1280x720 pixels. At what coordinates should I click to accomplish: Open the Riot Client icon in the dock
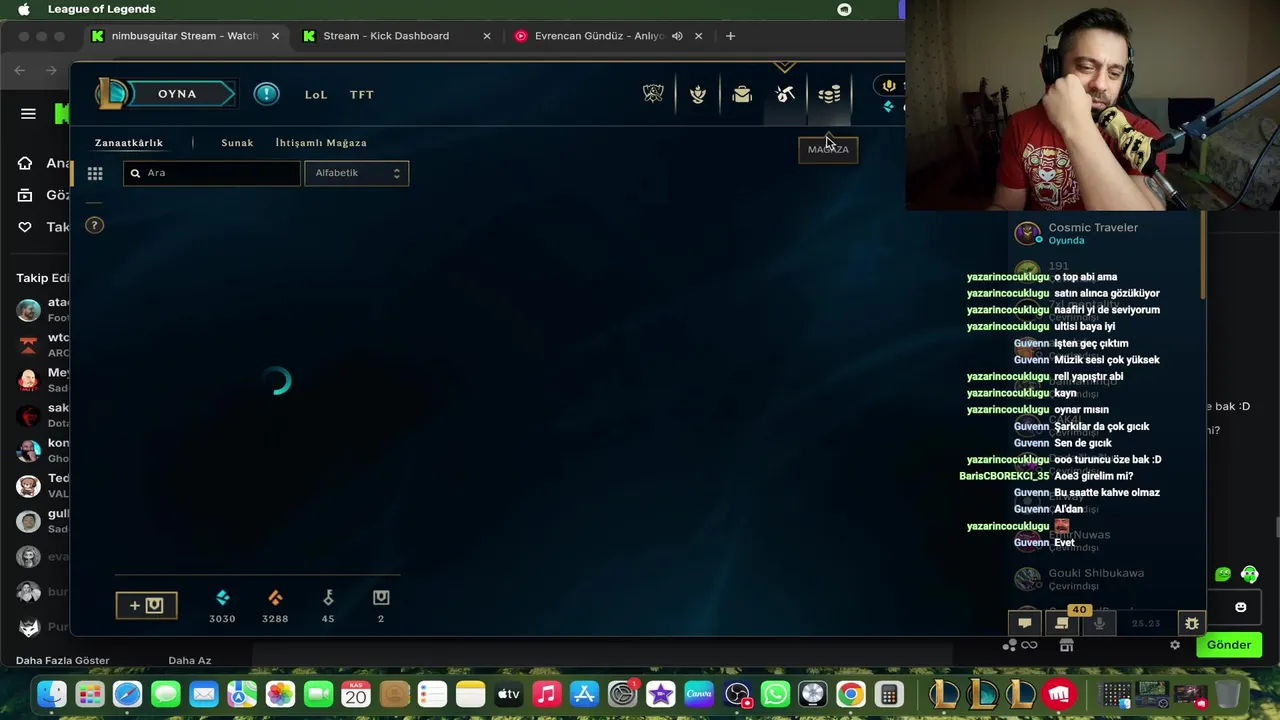click(1058, 694)
